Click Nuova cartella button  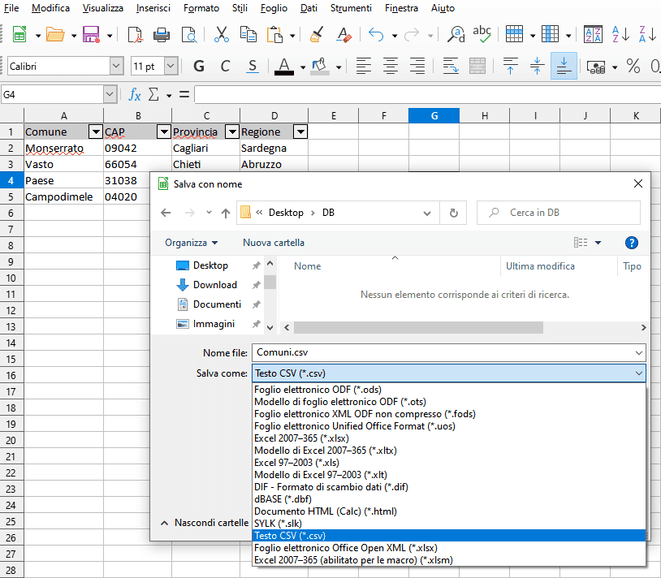click(x=273, y=242)
